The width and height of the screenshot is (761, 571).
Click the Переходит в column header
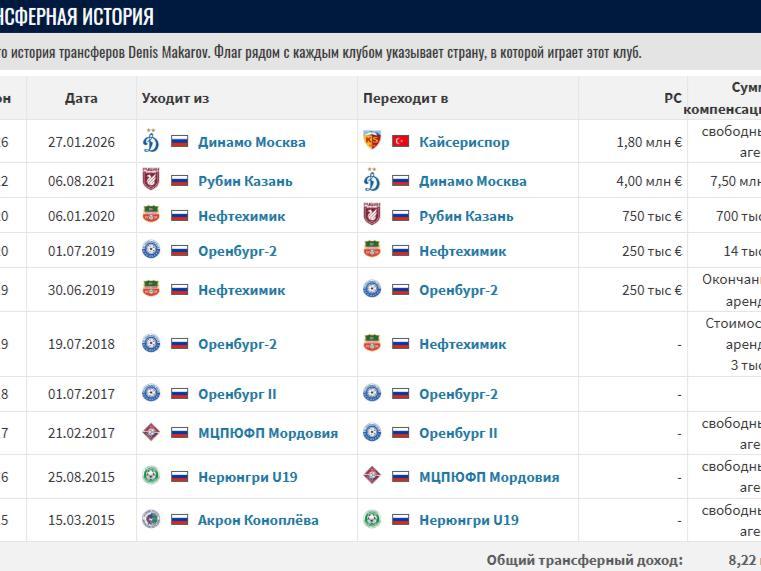[405, 98]
